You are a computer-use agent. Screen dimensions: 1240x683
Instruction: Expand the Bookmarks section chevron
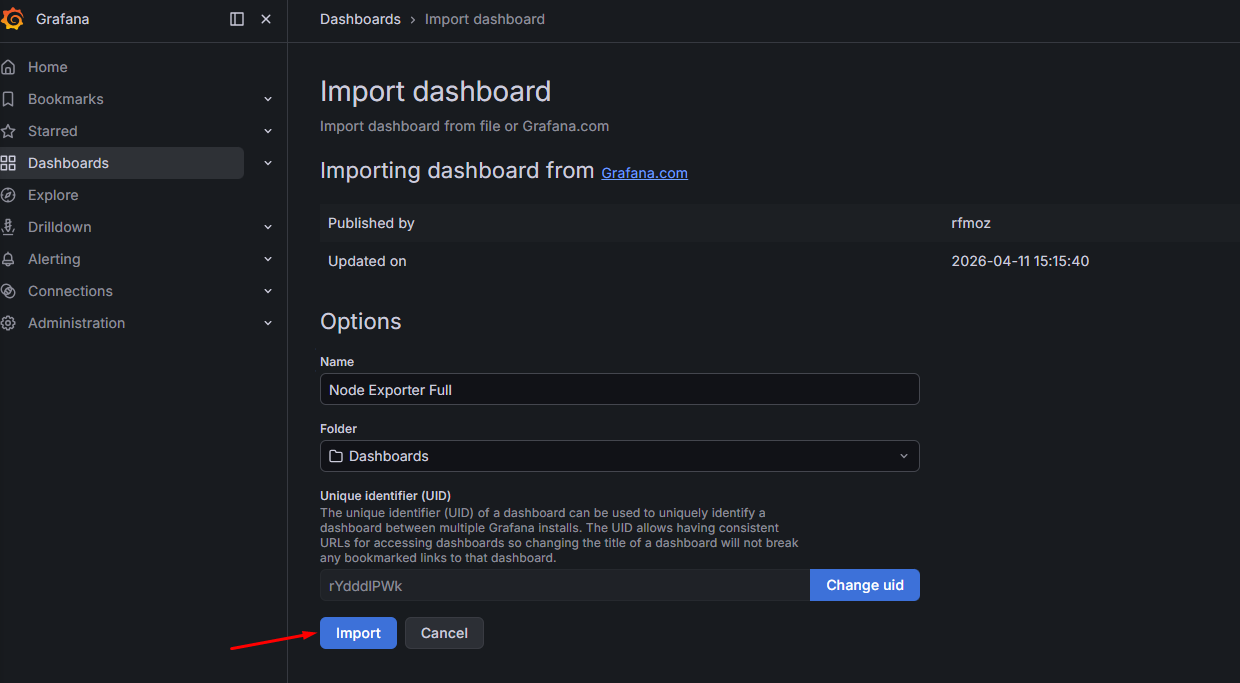click(268, 99)
